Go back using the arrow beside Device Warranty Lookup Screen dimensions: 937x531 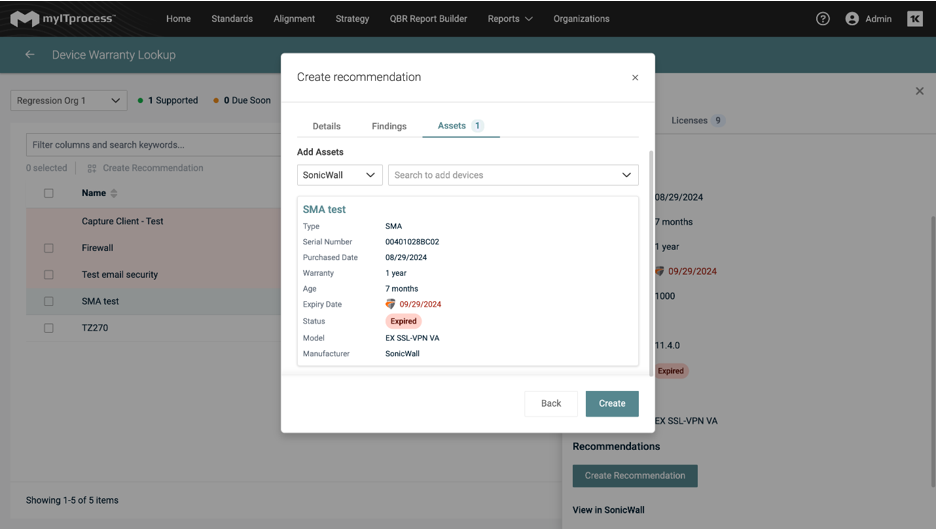pyautogui.click(x=29, y=54)
